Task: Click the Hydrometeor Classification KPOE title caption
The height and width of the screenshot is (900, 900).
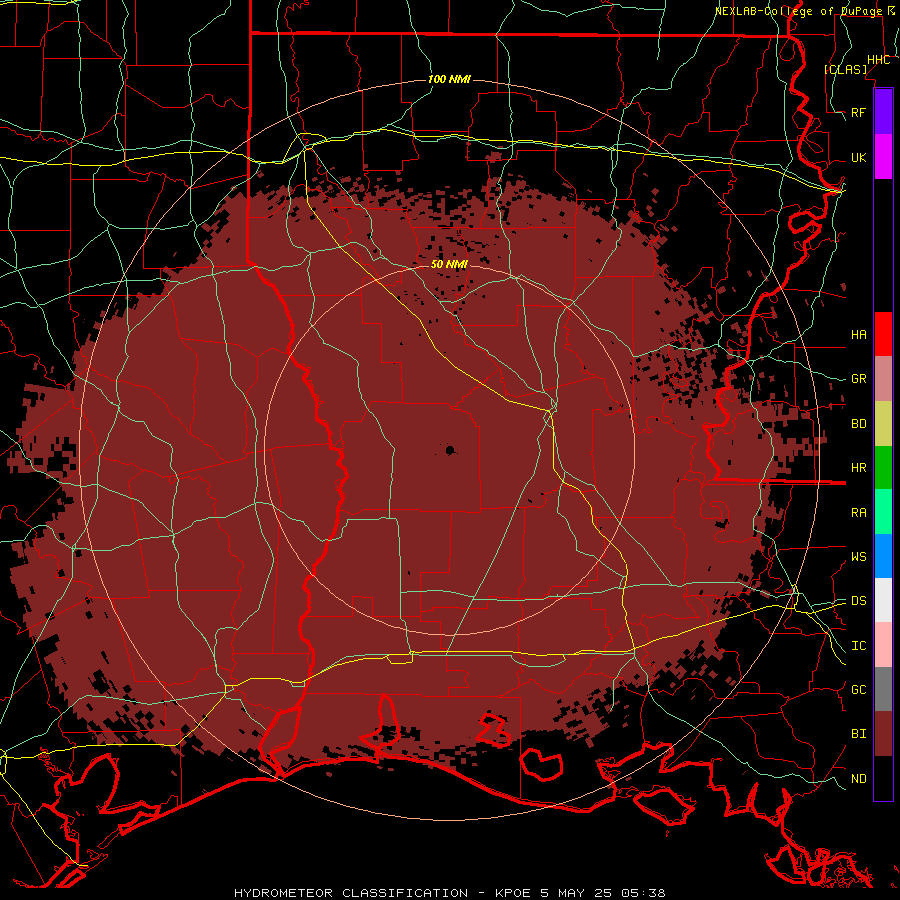Action: tap(449, 893)
